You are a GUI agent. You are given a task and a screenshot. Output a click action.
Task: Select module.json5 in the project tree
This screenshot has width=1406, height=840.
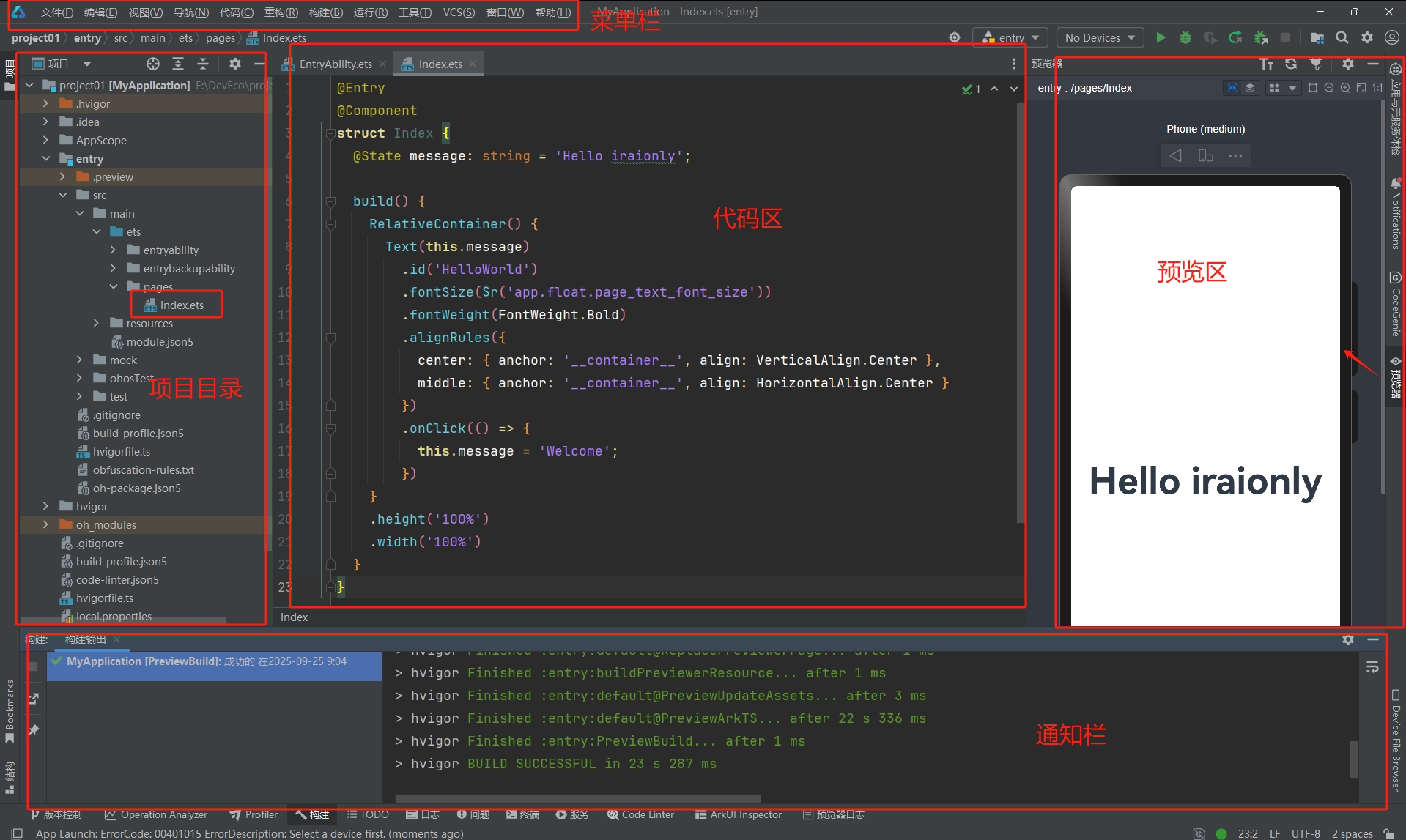[x=159, y=341]
